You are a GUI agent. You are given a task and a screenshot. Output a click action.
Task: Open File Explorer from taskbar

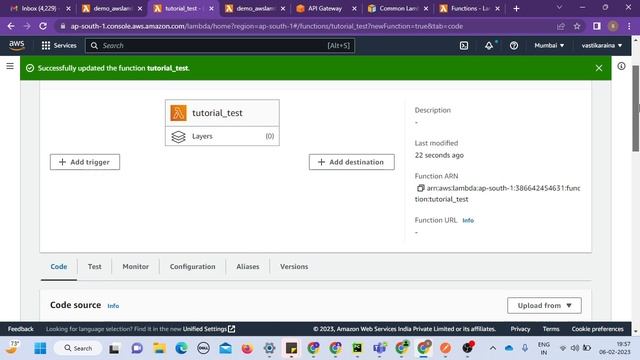[x=159, y=348]
